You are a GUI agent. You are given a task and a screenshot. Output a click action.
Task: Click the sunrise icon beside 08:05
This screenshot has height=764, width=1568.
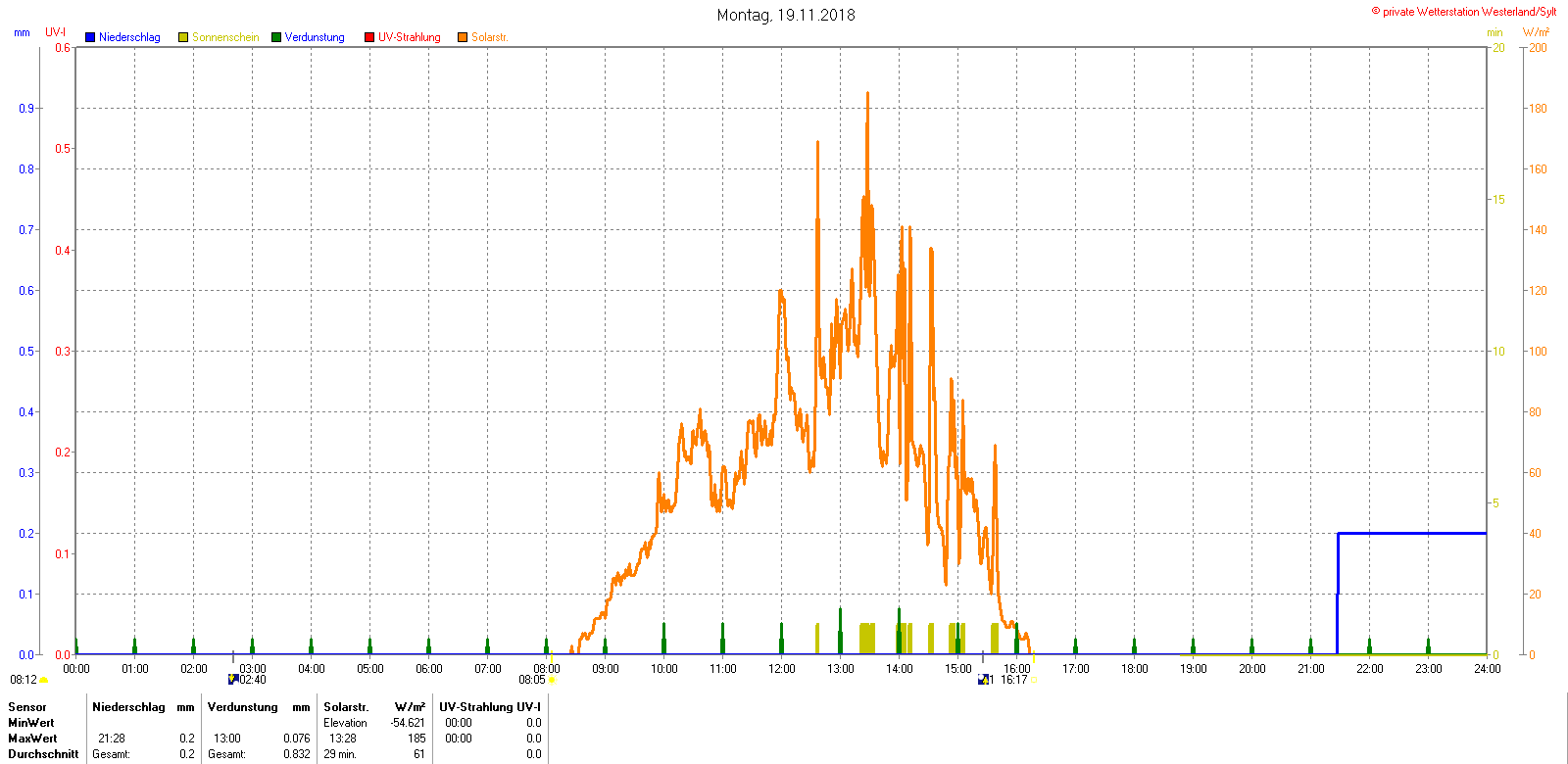point(552,680)
